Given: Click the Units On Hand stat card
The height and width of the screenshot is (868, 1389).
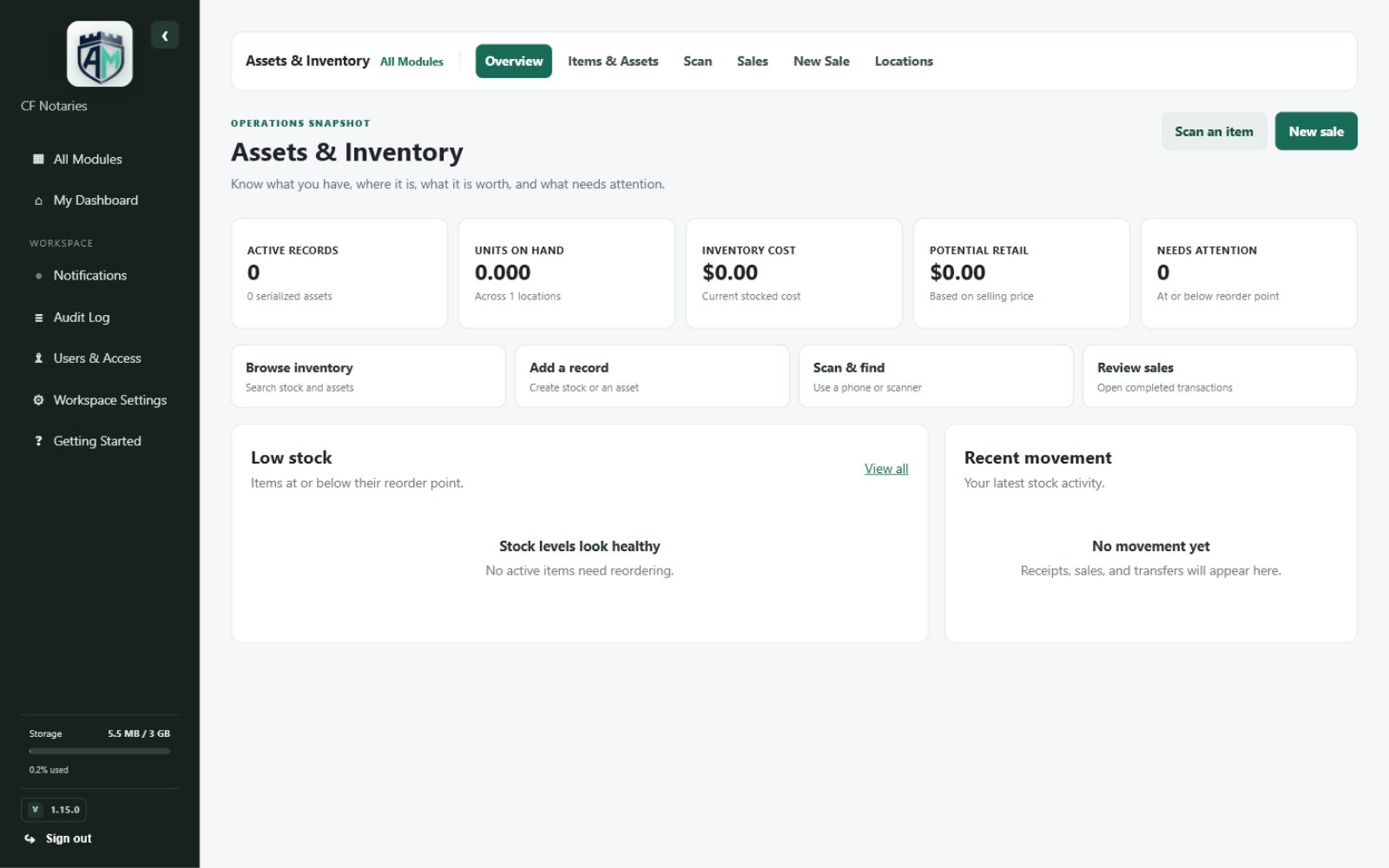Looking at the screenshot, I should (x=567, y=273).
